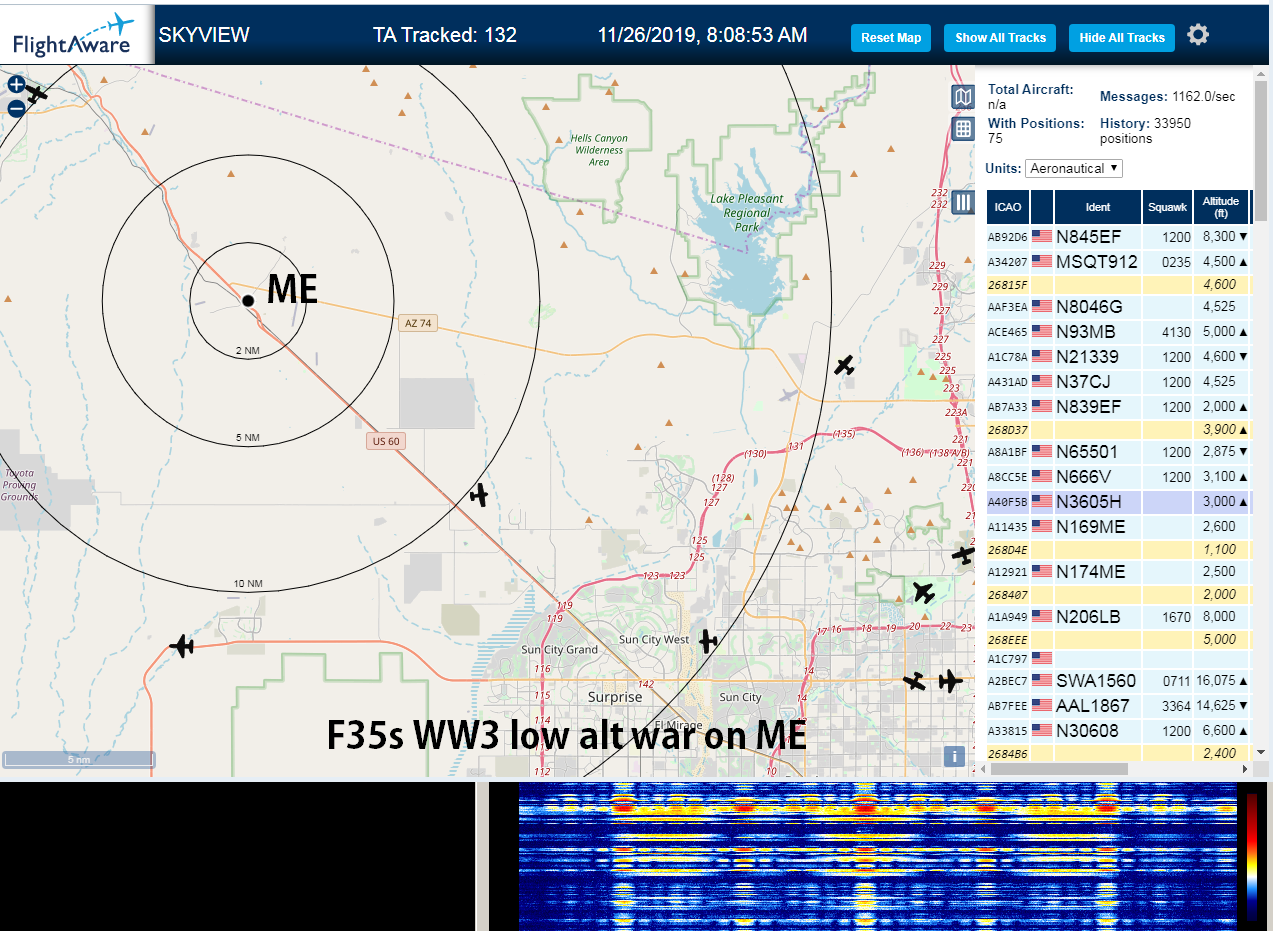Click the AZ 74 road label
The height and width of the screenshot is (931, 1273).
tap(419, 323)
